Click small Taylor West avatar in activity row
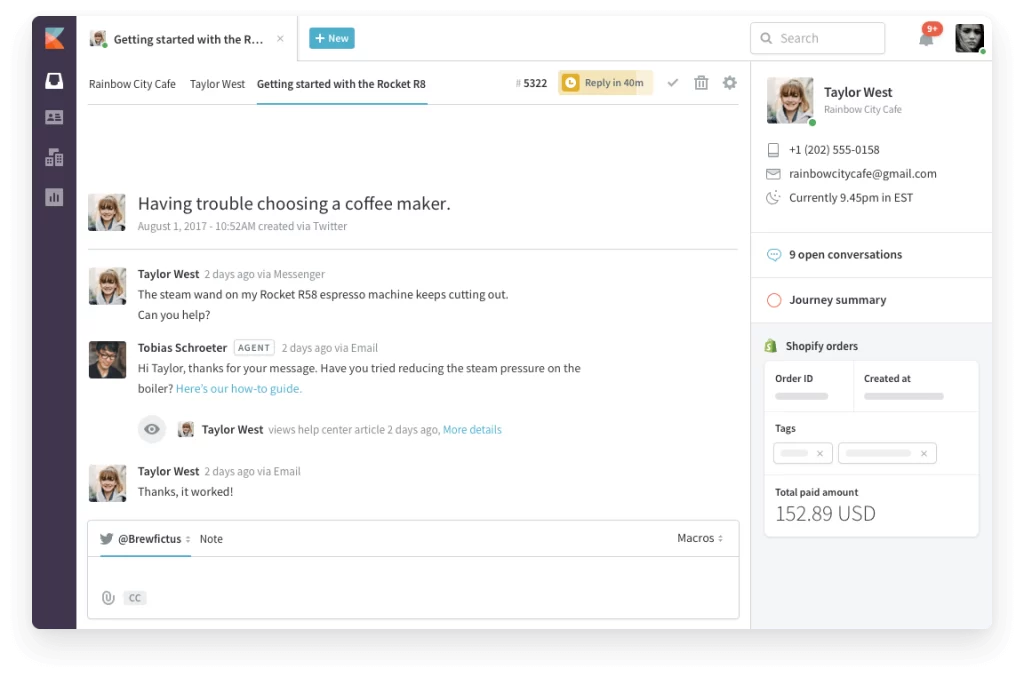 [x=186, y=429]
